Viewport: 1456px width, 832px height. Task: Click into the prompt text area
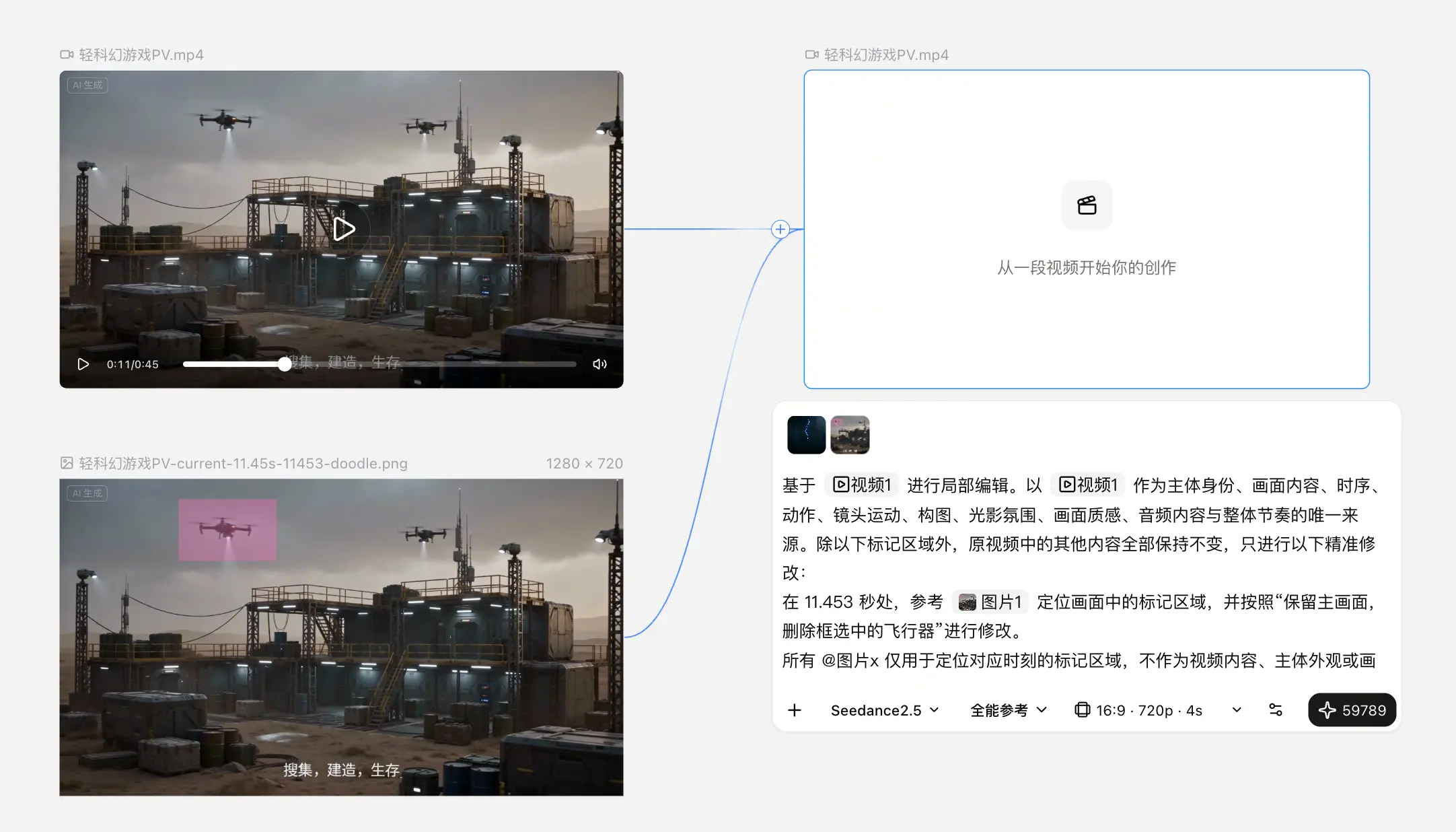pos(1083,572)
